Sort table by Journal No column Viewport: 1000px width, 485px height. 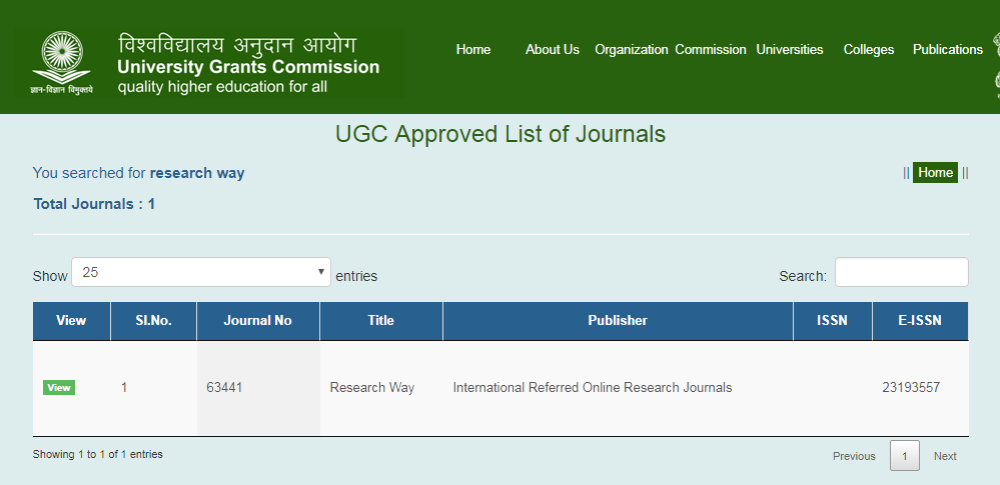click(258, 321)
